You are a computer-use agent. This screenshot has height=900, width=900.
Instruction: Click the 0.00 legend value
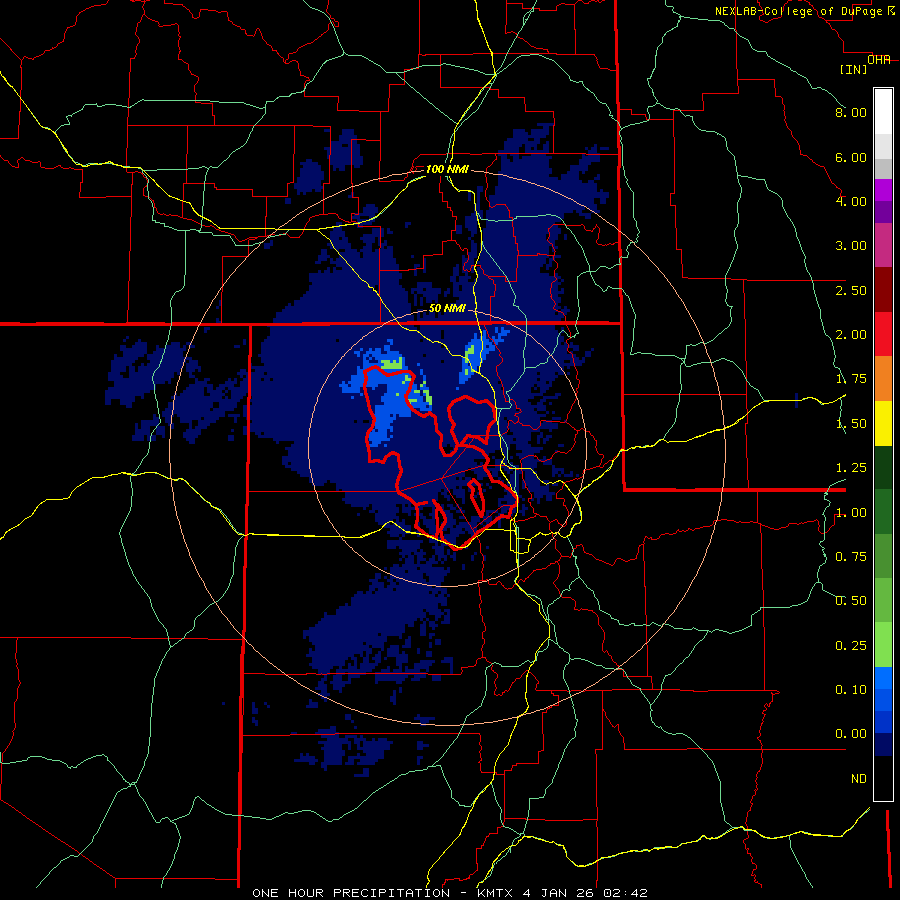click(851, 734)
